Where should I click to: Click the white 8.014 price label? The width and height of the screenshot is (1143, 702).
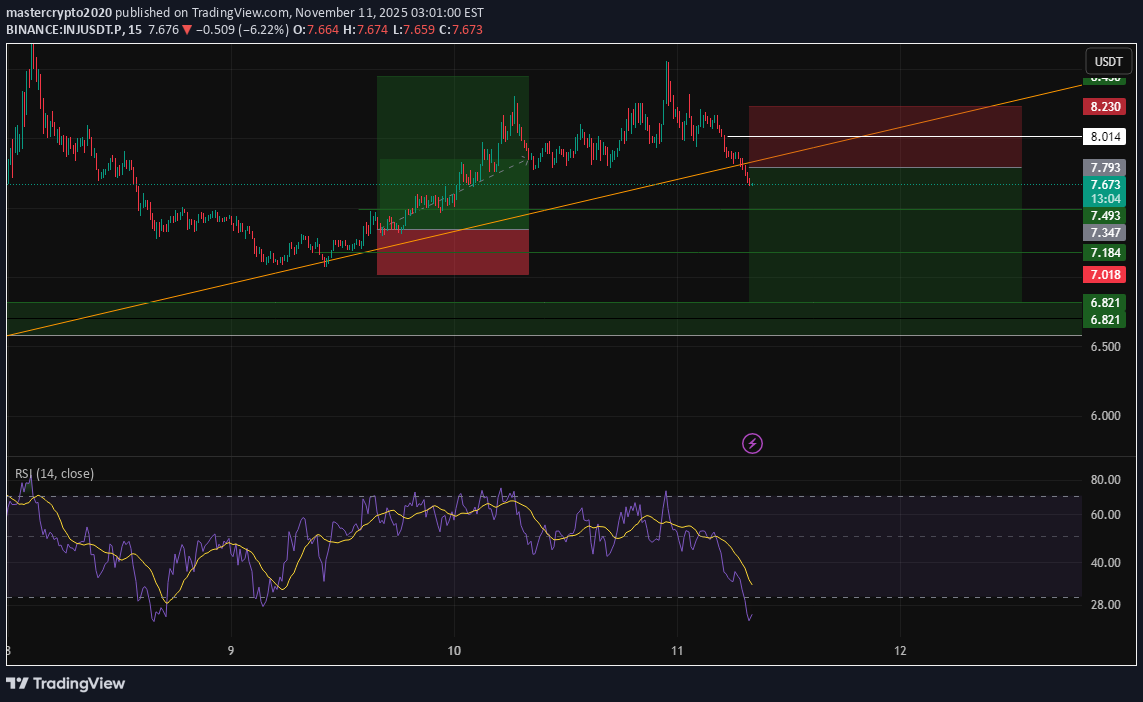[1105, 137]
